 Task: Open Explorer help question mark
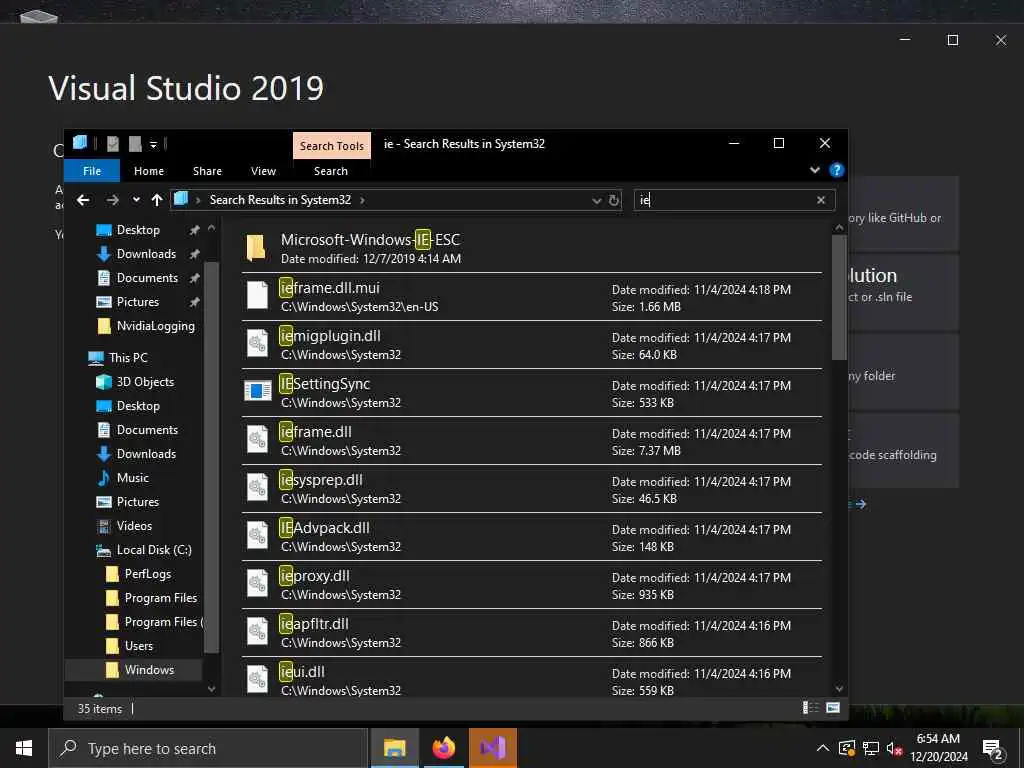(836, 170)
